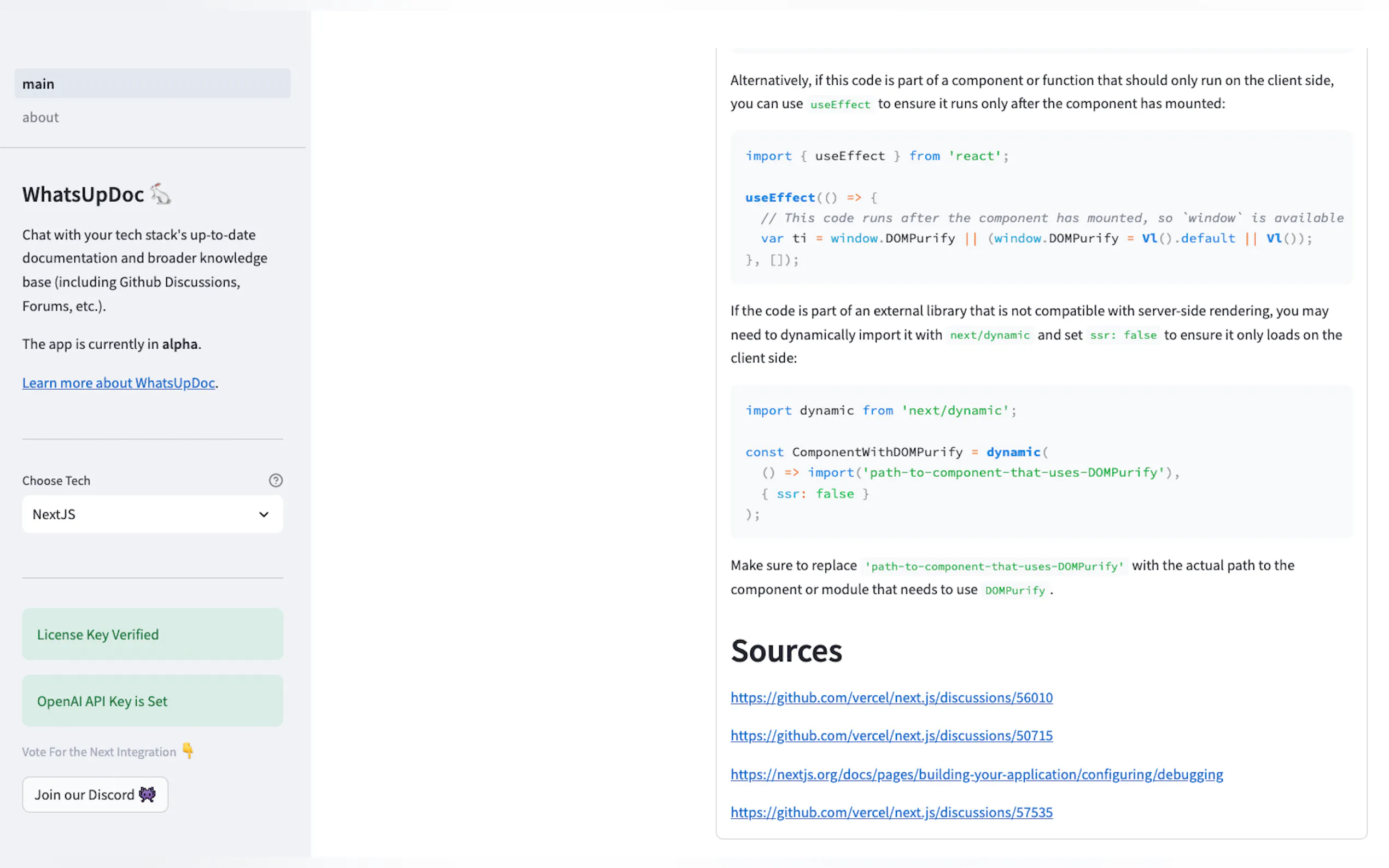This screenshot has height=868, width=1389.
Task: Click the License Key Verified status box
Action: coord(152,635)
